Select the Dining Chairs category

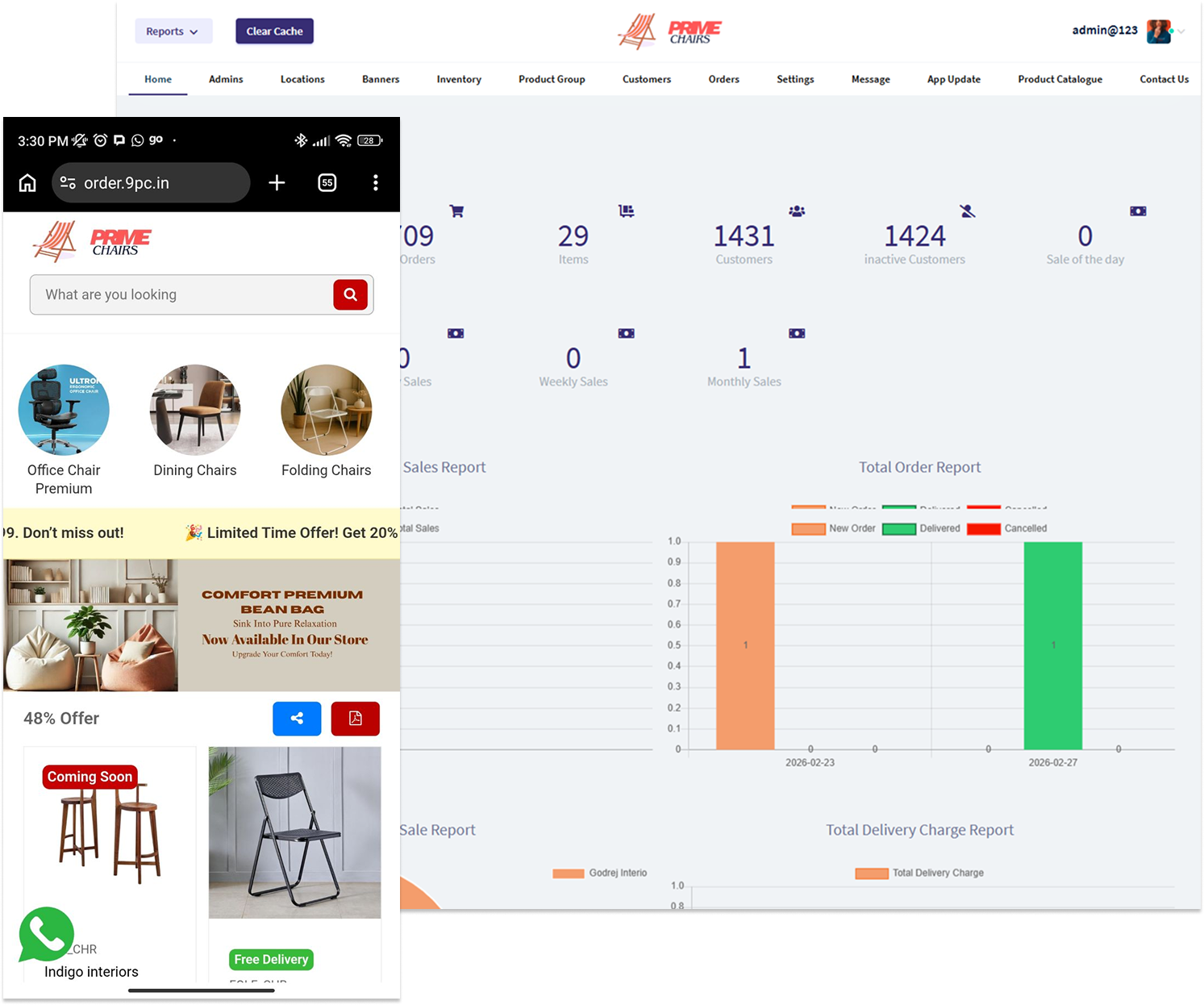[195, 421]
